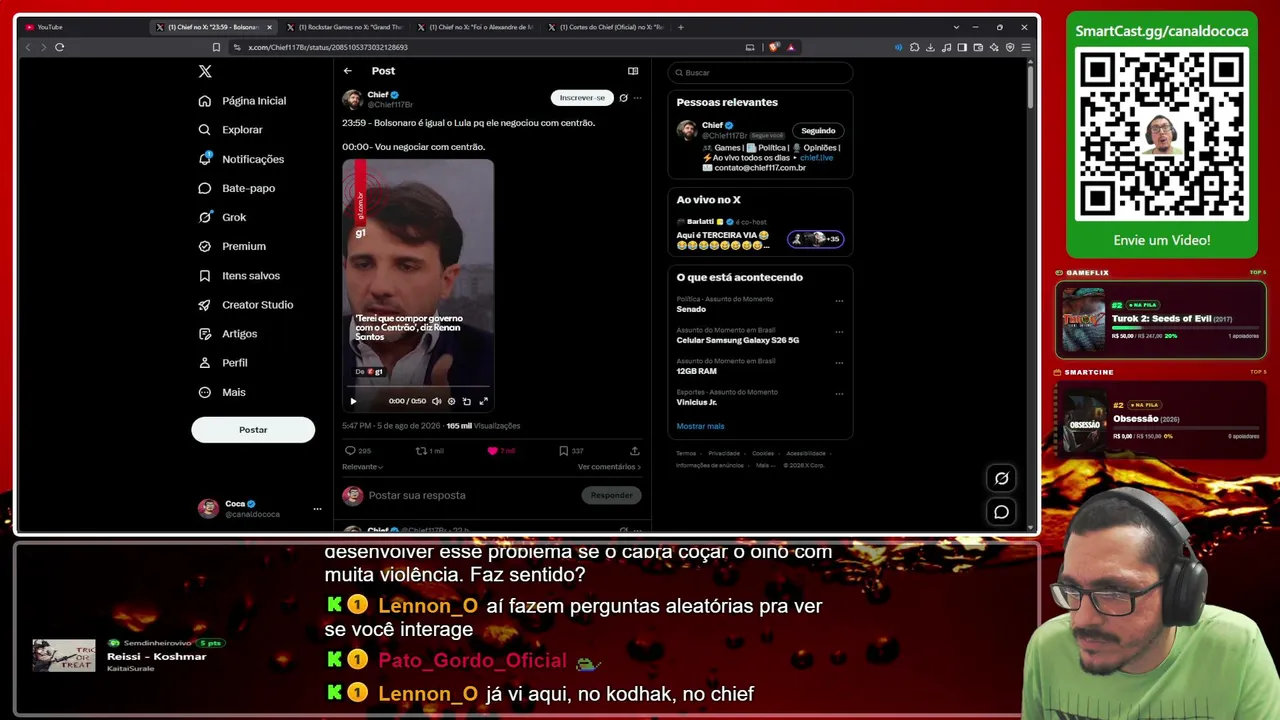
Task: Open Bate-papo messages
Action: [x=237, y=188]
